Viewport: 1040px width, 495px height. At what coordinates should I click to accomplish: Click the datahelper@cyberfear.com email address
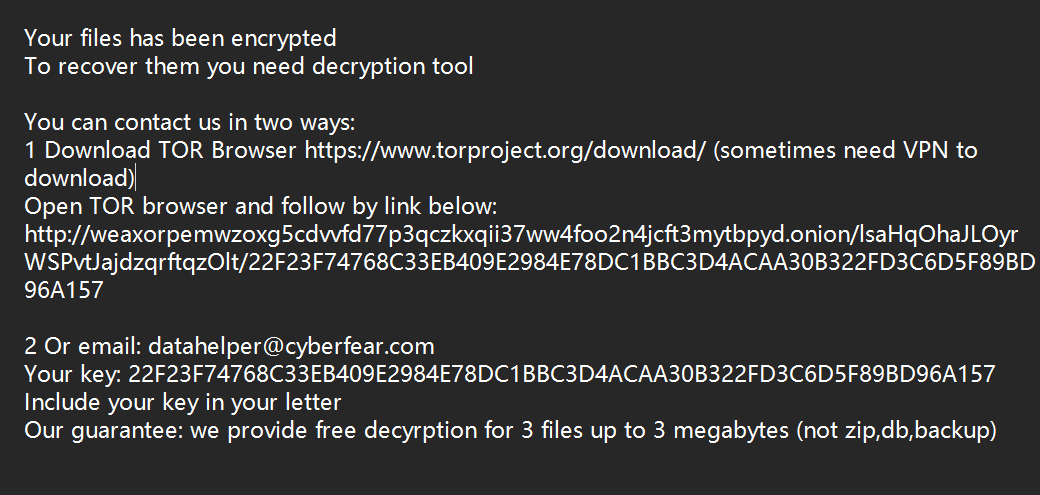[291, 347]
